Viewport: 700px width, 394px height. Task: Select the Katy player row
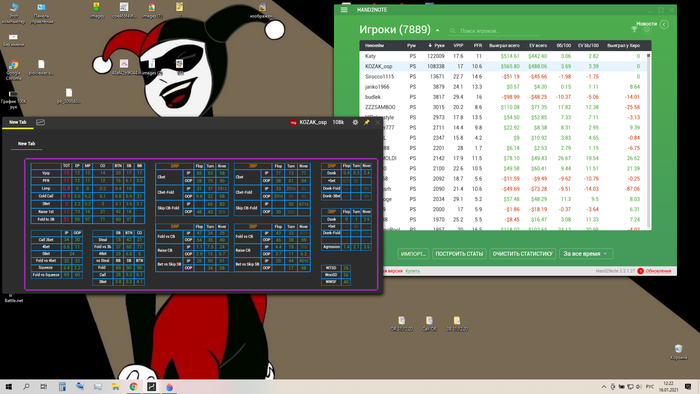(x=503, y=56)
